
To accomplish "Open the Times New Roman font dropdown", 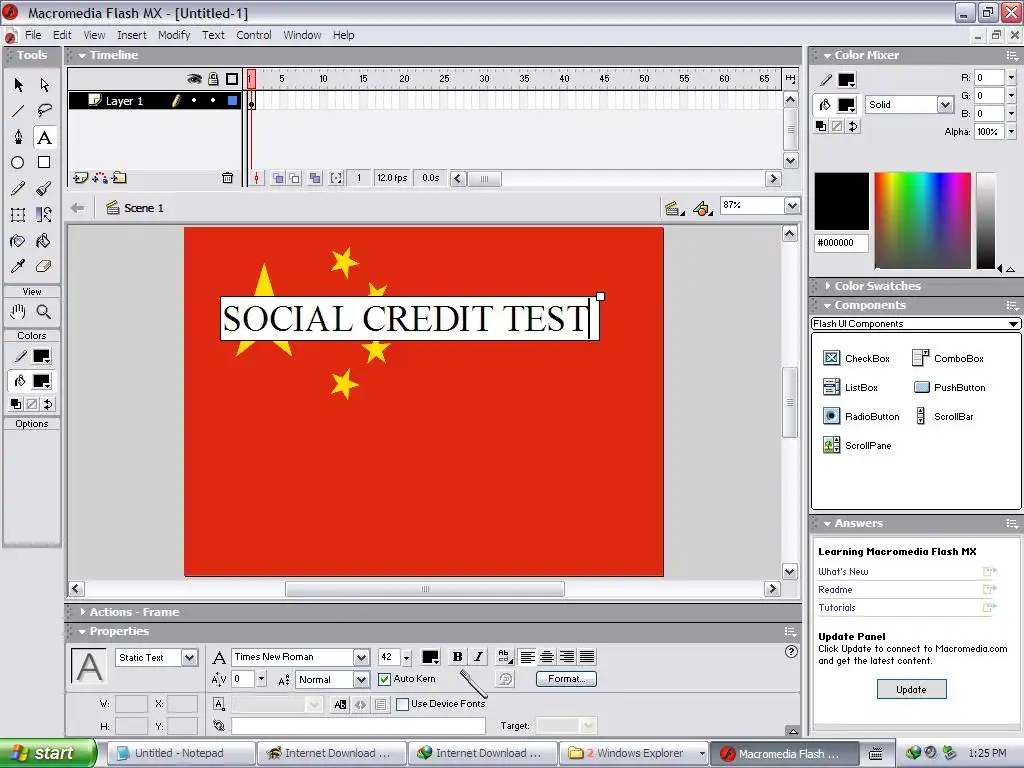I will pyautogui.click(x=361, y=658).
